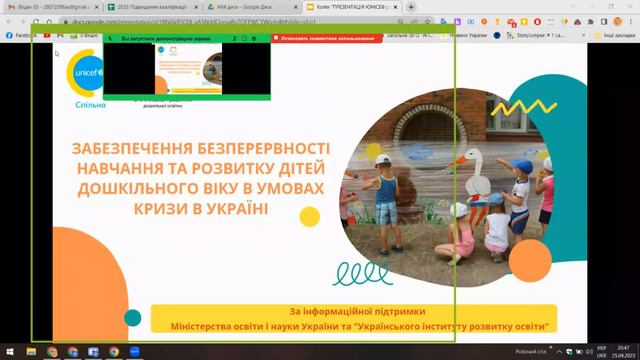This screenshot has height=360, width=640.
Task: Switch to the Google Sheets 2023 tab
Action: pos(152,7)
